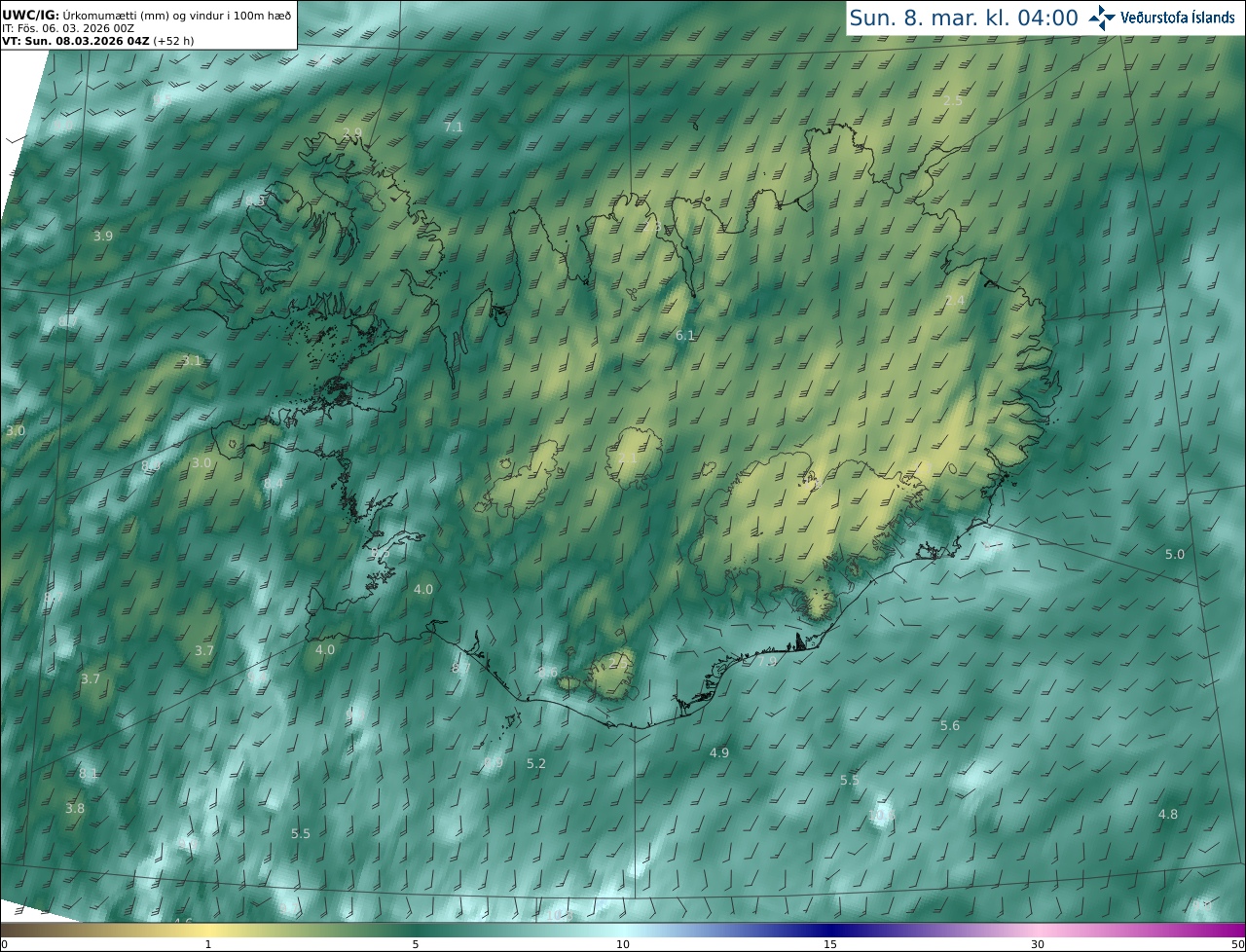Select the 'Sun. 8. mar. kl. 04:00' timestamp

964,18
